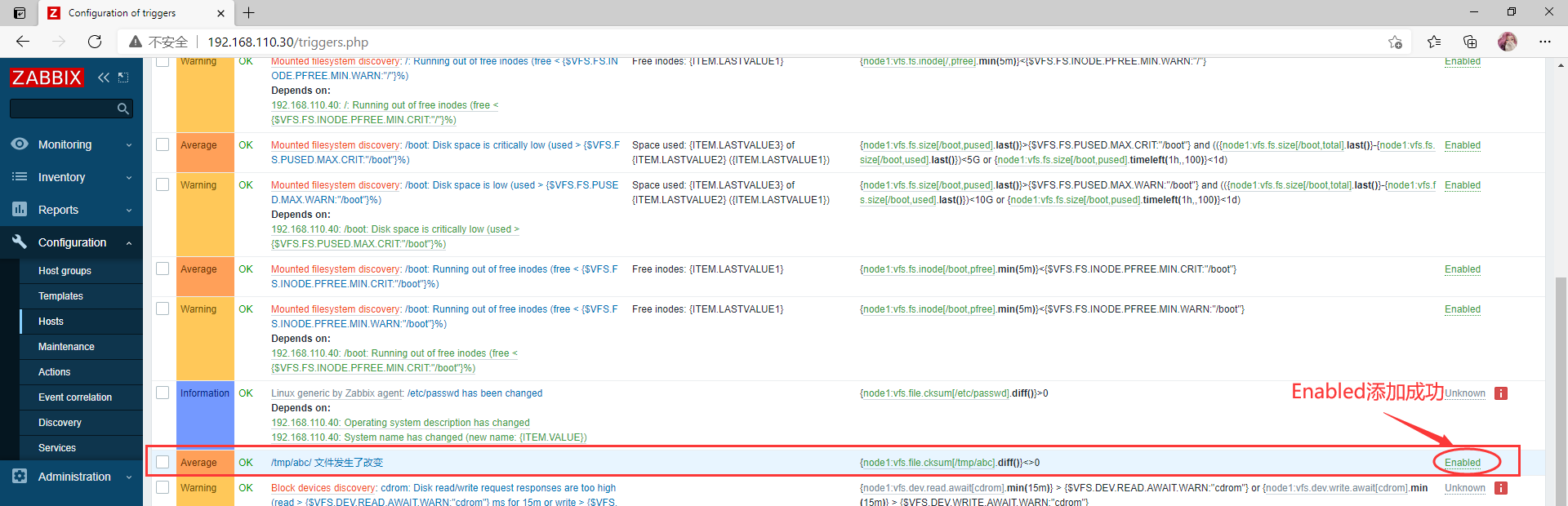Click Unknown status of /etc/passwd trigger

[1465, 393]
